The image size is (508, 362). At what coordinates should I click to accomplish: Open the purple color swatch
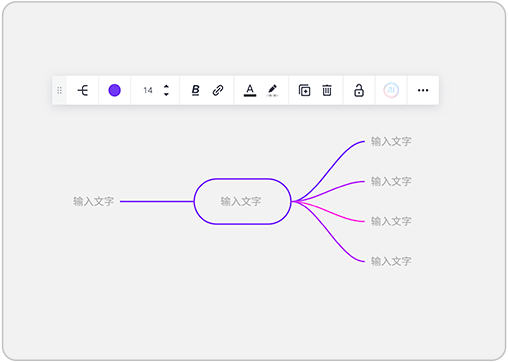[114, 90]
